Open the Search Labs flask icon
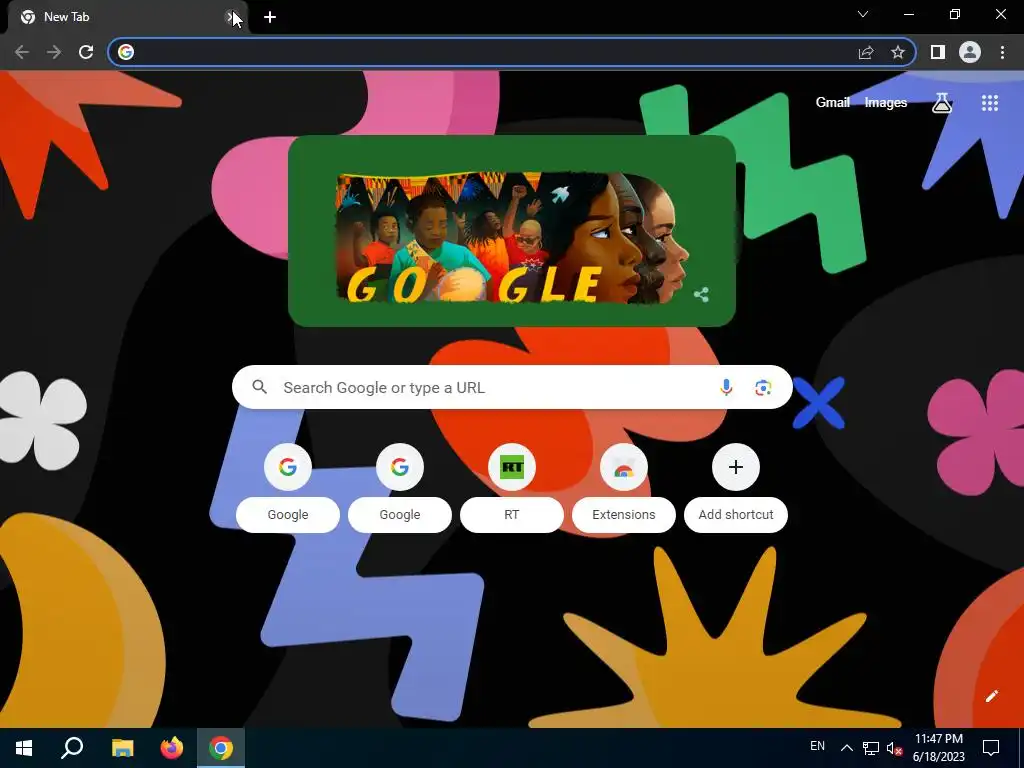Viewport: 1024px width, 768px height. (942, 103)
